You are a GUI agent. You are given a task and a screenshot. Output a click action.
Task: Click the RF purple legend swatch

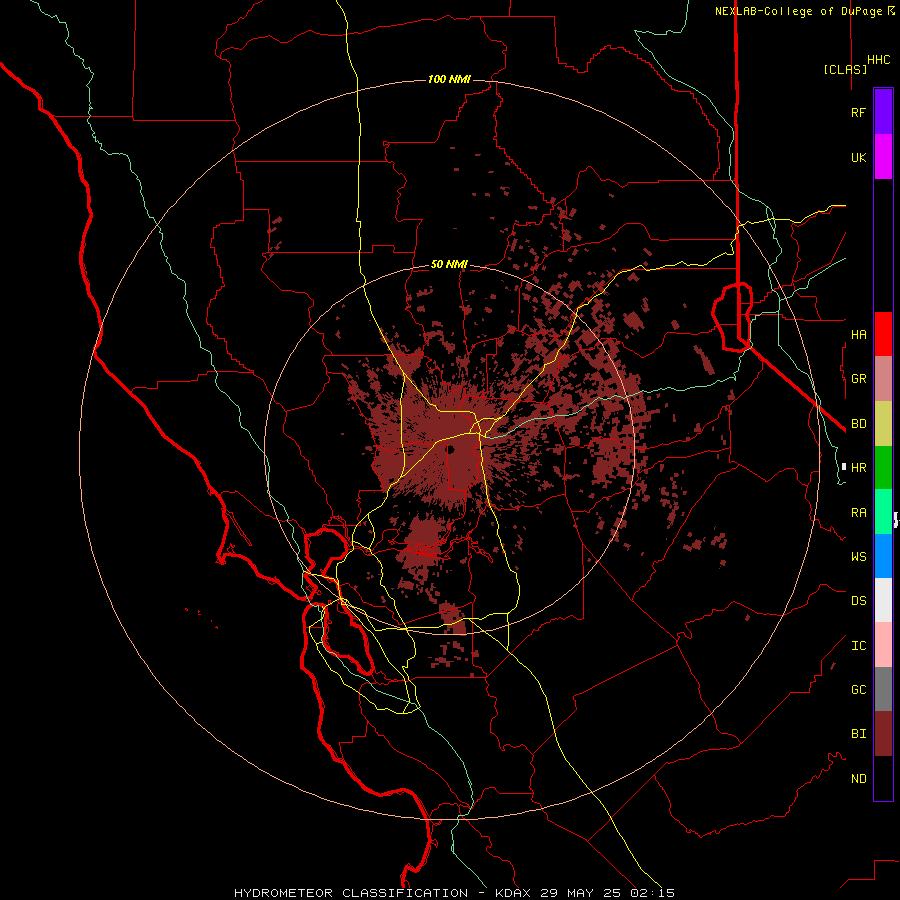tap(883, 112)
